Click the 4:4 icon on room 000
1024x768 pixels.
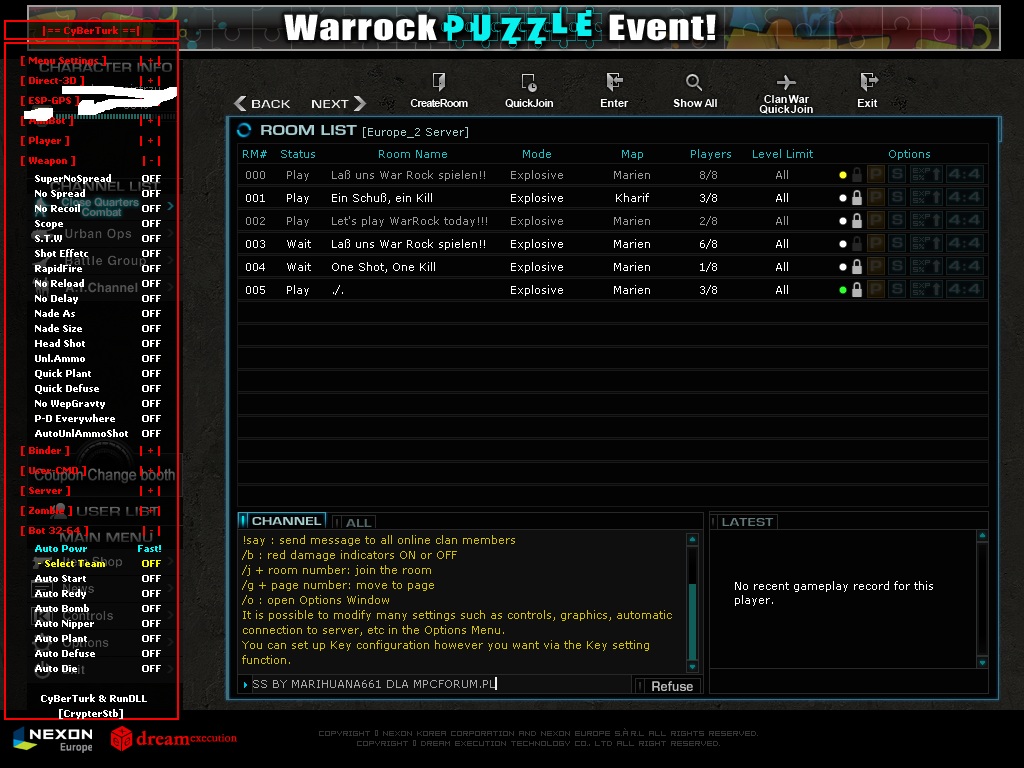click(964, 174)
